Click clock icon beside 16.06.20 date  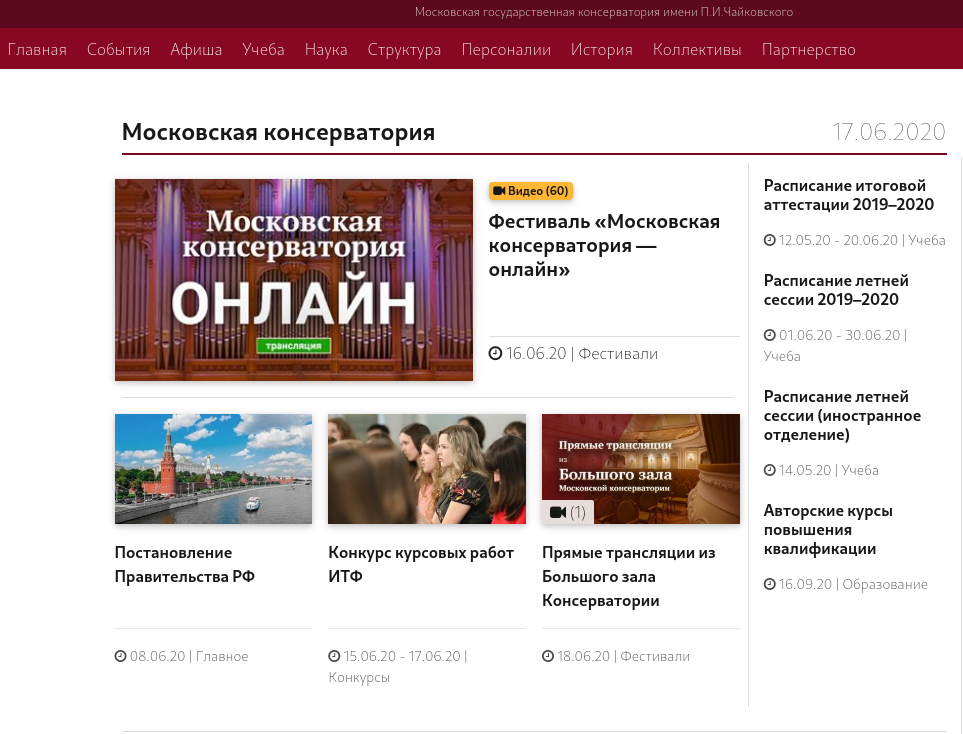[x=495, y=353]
